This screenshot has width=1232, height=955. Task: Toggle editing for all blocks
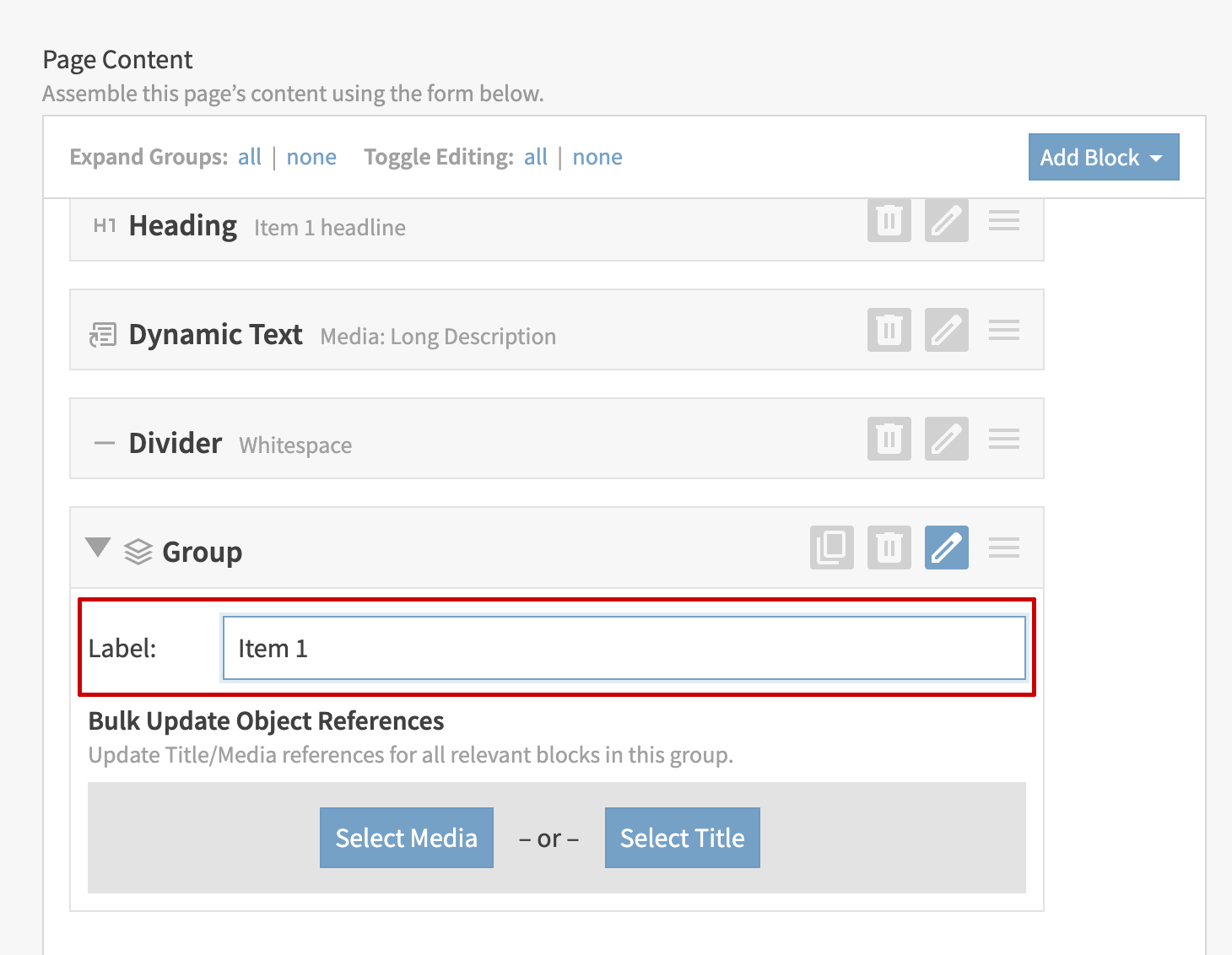coord(536,156)
